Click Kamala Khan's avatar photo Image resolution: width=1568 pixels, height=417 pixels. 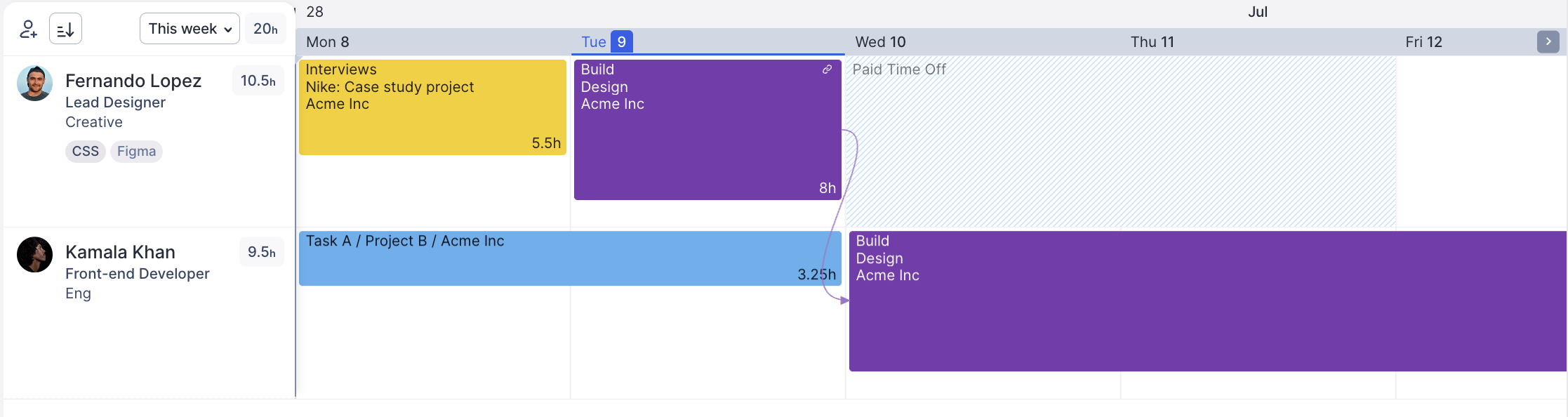click(x=34, y=255)
